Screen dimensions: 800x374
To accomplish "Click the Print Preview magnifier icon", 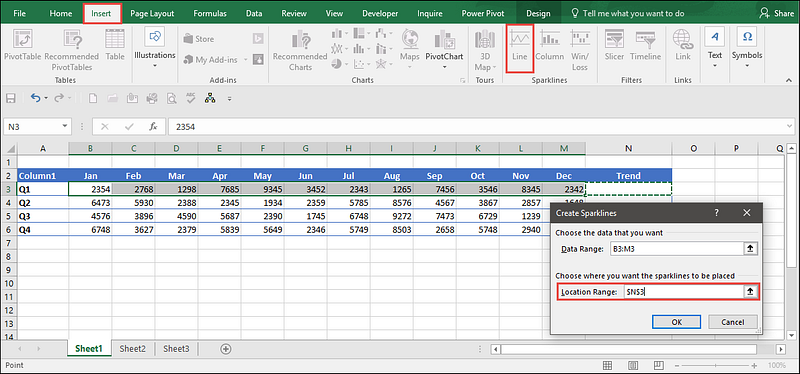I will pos(171,98).
